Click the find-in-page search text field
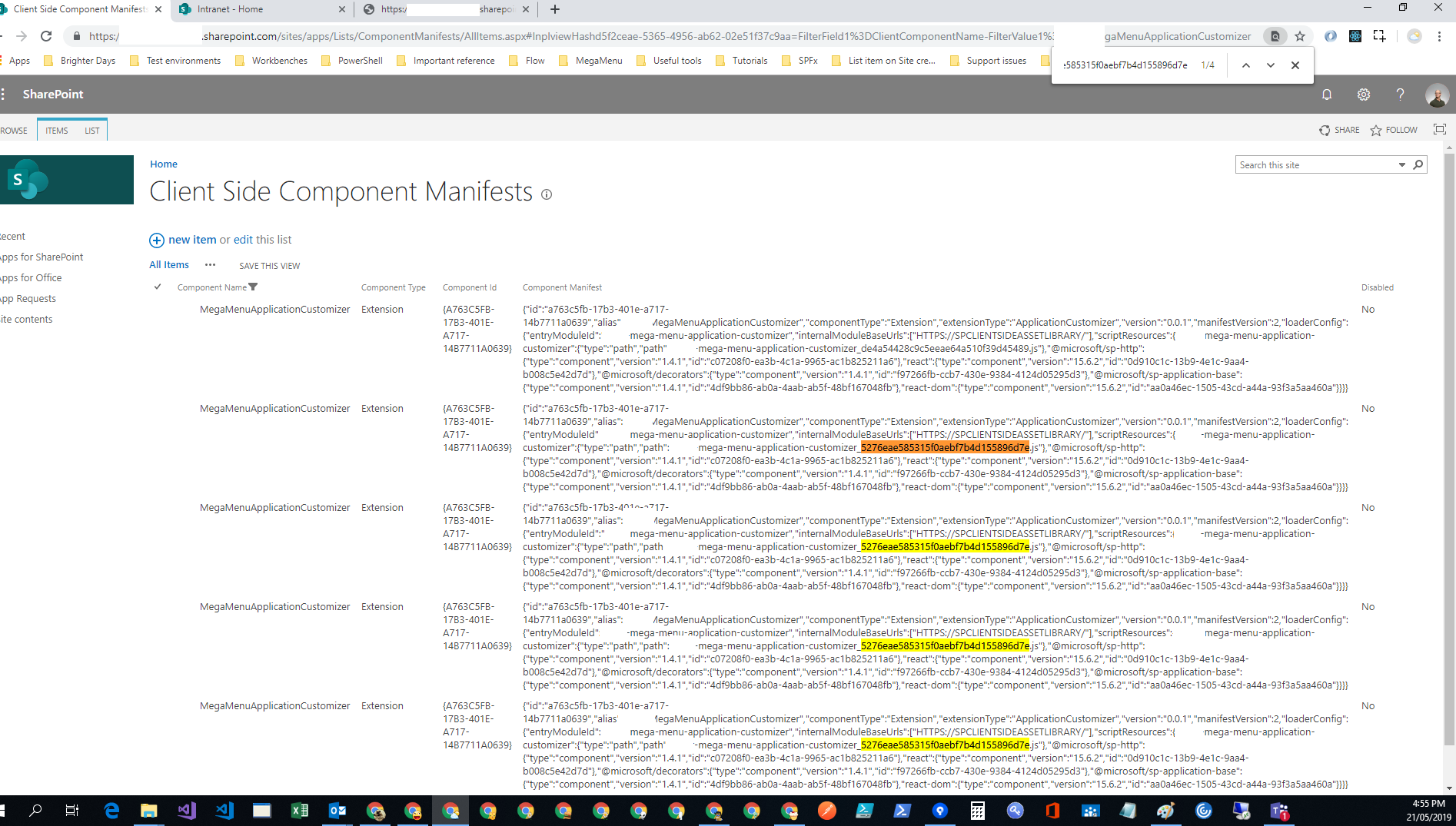 pos(1125,65)
